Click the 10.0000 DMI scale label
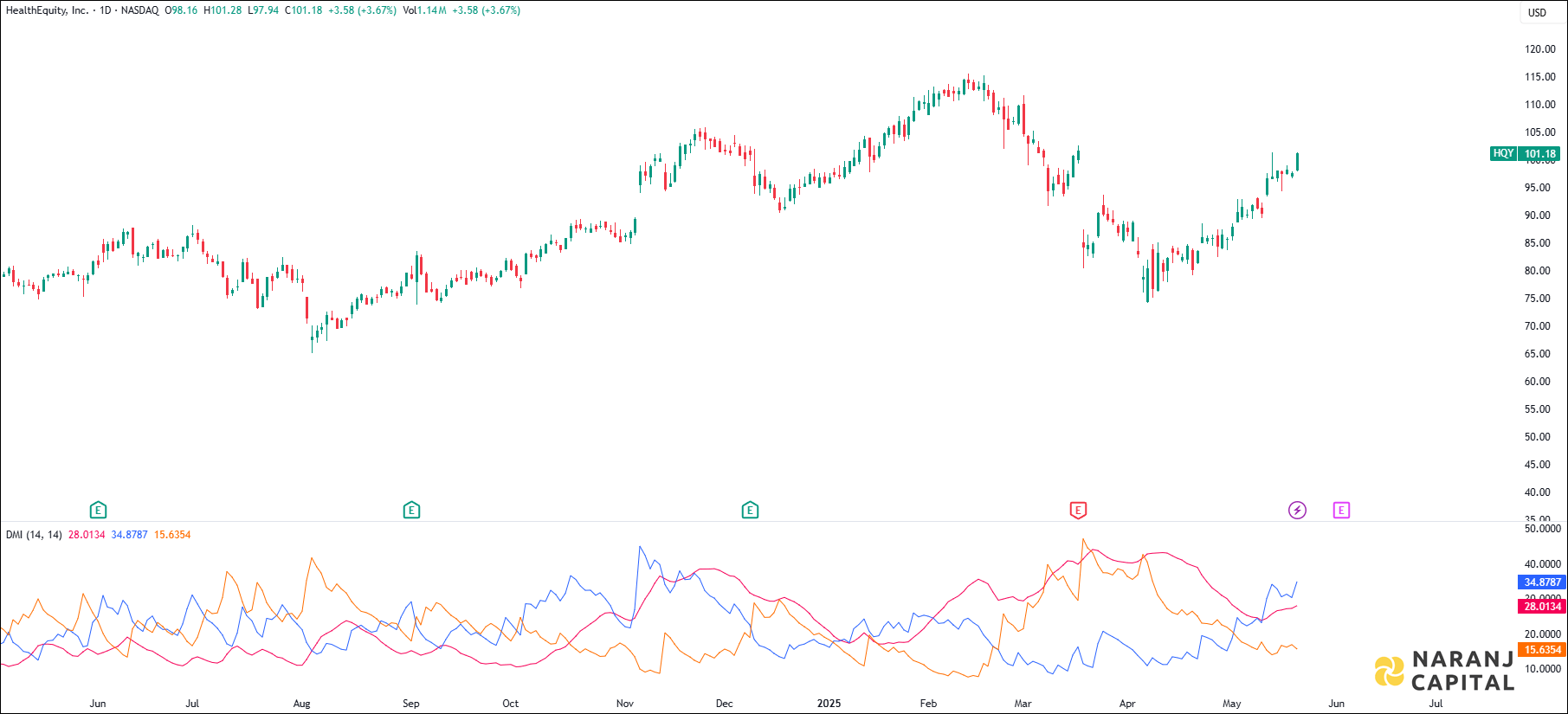The width and height of the screenshot is (1568, 714). coord(1543,669)
